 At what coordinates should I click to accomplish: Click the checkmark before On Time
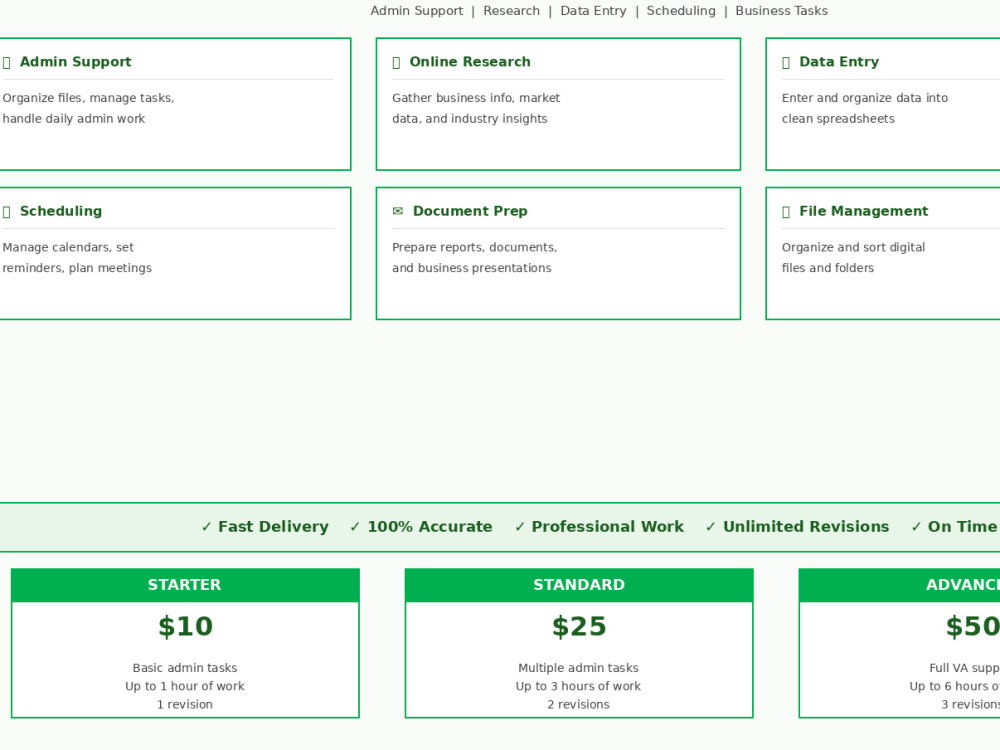click(916, 527)
